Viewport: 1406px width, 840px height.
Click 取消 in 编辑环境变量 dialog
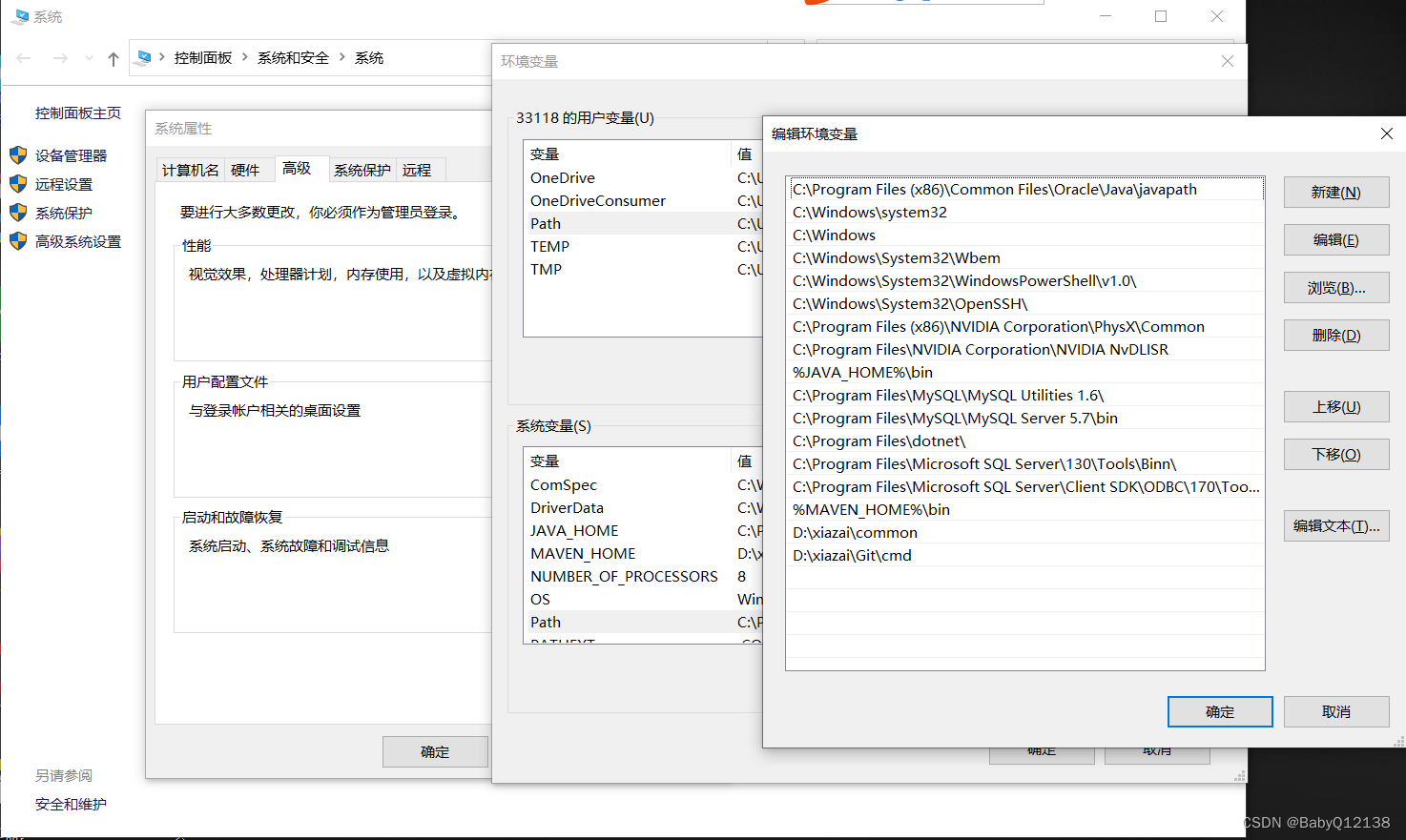click(x=1336, y=711)
